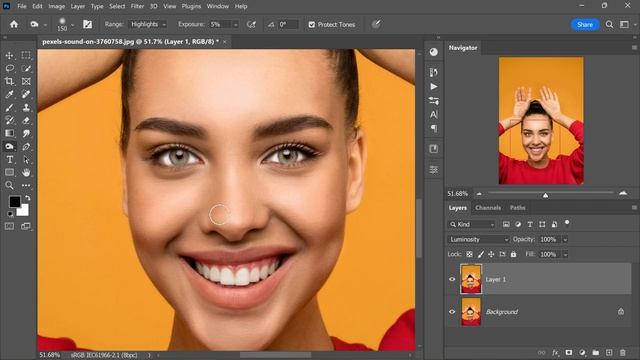Toggle lock all padlock icon
The height and width of the screenshot is (360, 640).
click(x=513, y=254)
